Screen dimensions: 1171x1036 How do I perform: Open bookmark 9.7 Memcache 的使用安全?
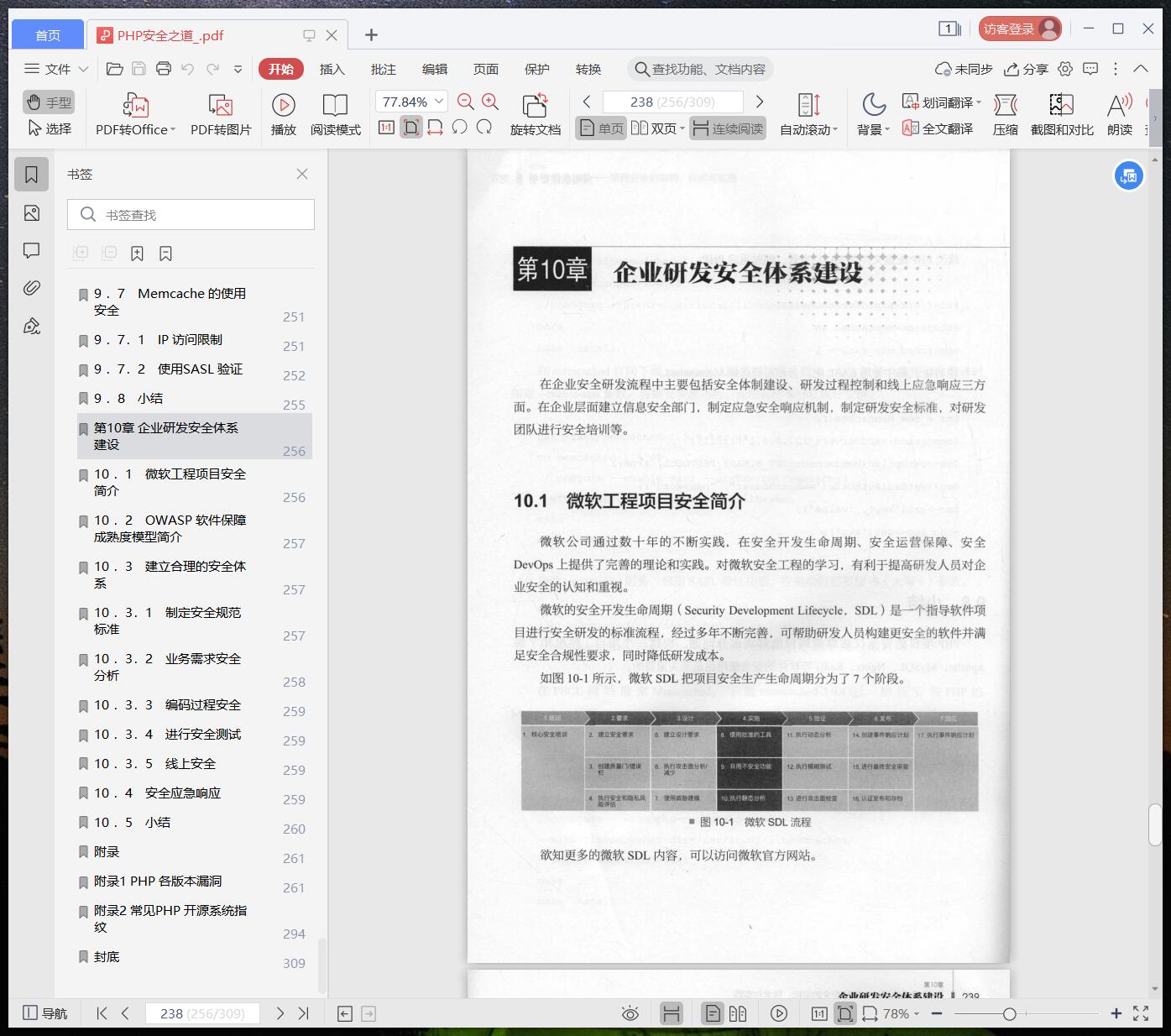(194, 301)
